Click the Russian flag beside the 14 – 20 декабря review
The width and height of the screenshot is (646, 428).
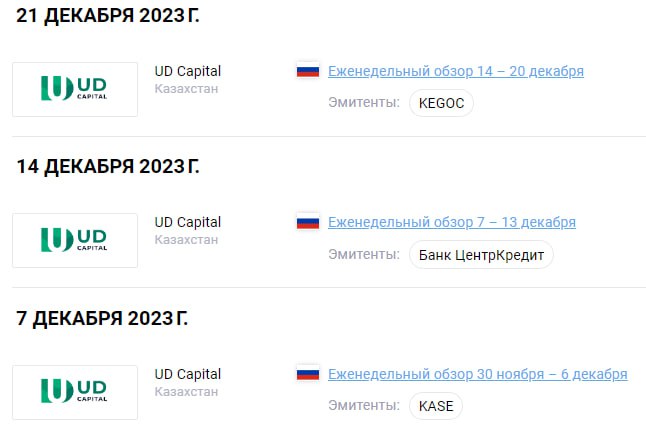(307, 71)
